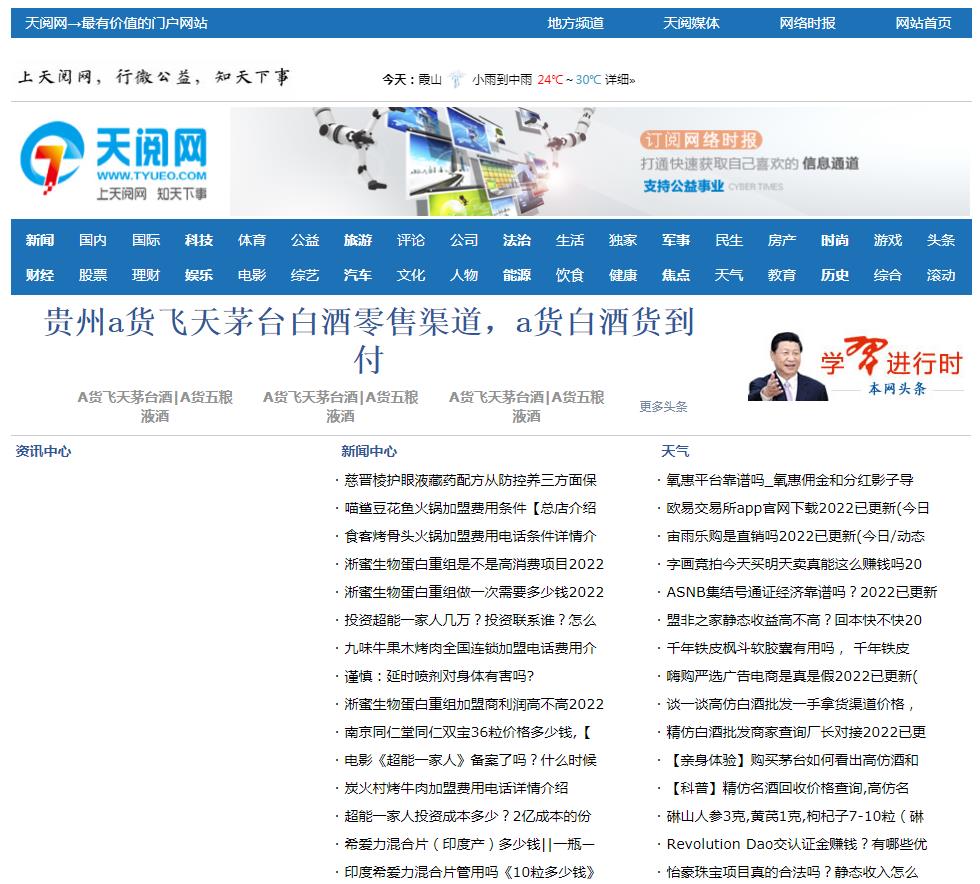Open article 食客烤骨头火锅加盟费用
Screen dimensions: 980x884
pyautogui.click(x=470, y=536)
